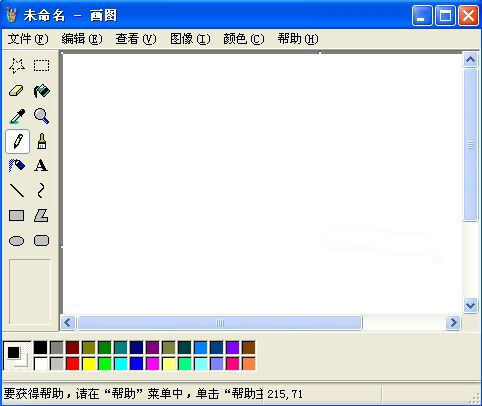
Task: Pick the Eraser tool
Action: click(x=17, y=91)
